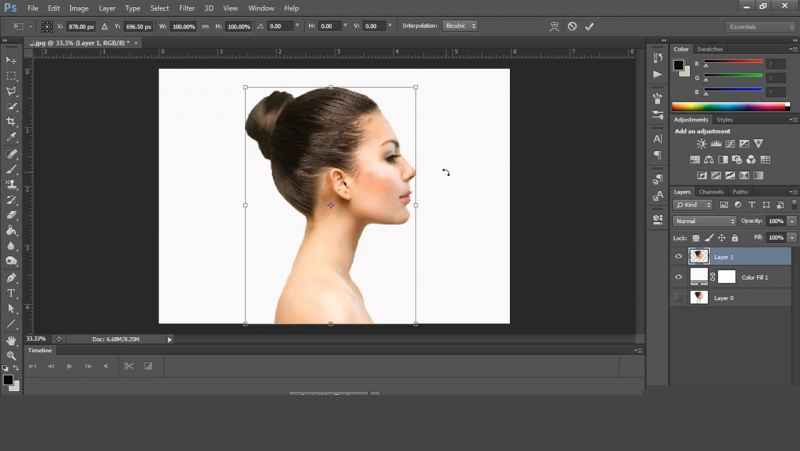
Task: Select the Horizontal Type tool
Action: (x=11, y=293)
